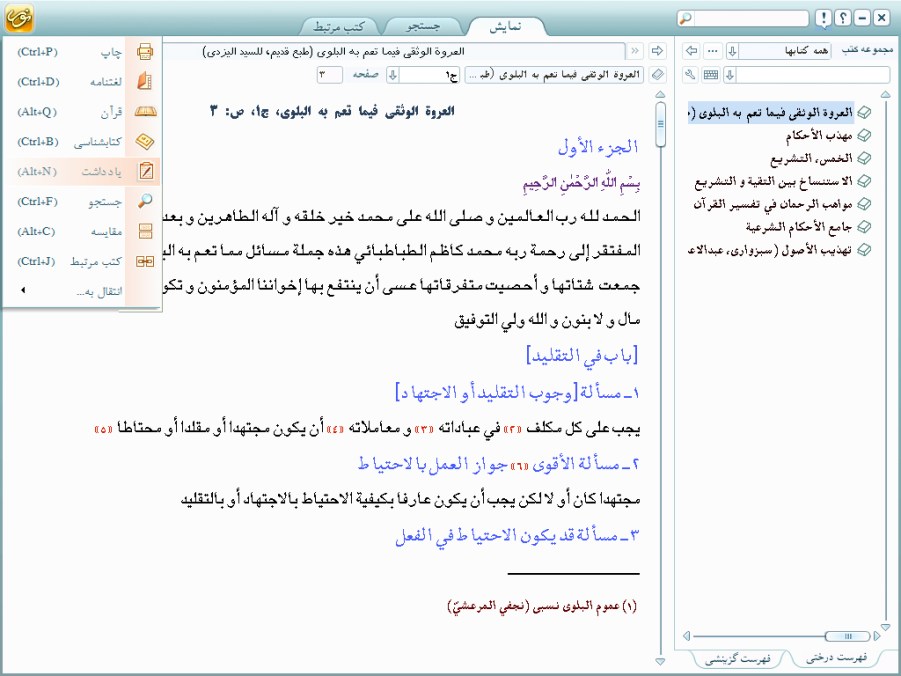
Task: Open help with the question mark button
Action: pyautogui.click(x=842, y=18)
